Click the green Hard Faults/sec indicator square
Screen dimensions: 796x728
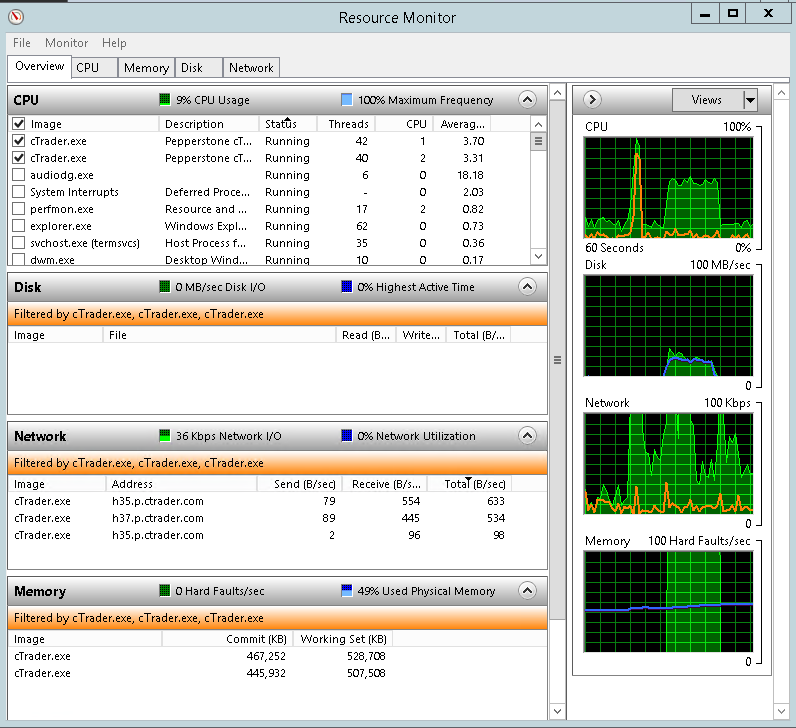pos(164,590)
